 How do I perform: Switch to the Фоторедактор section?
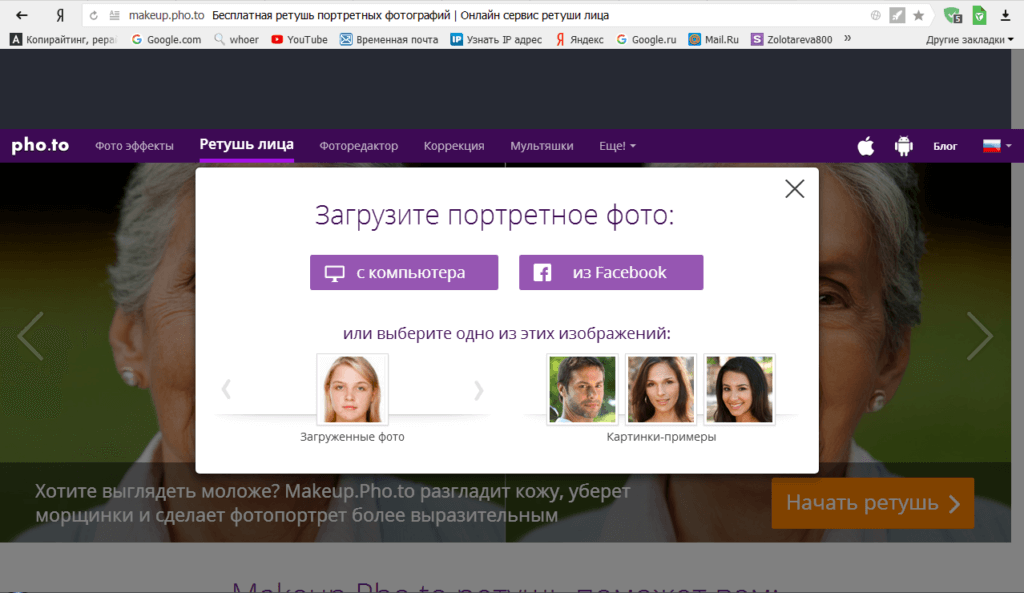click(x=359, y=146)
